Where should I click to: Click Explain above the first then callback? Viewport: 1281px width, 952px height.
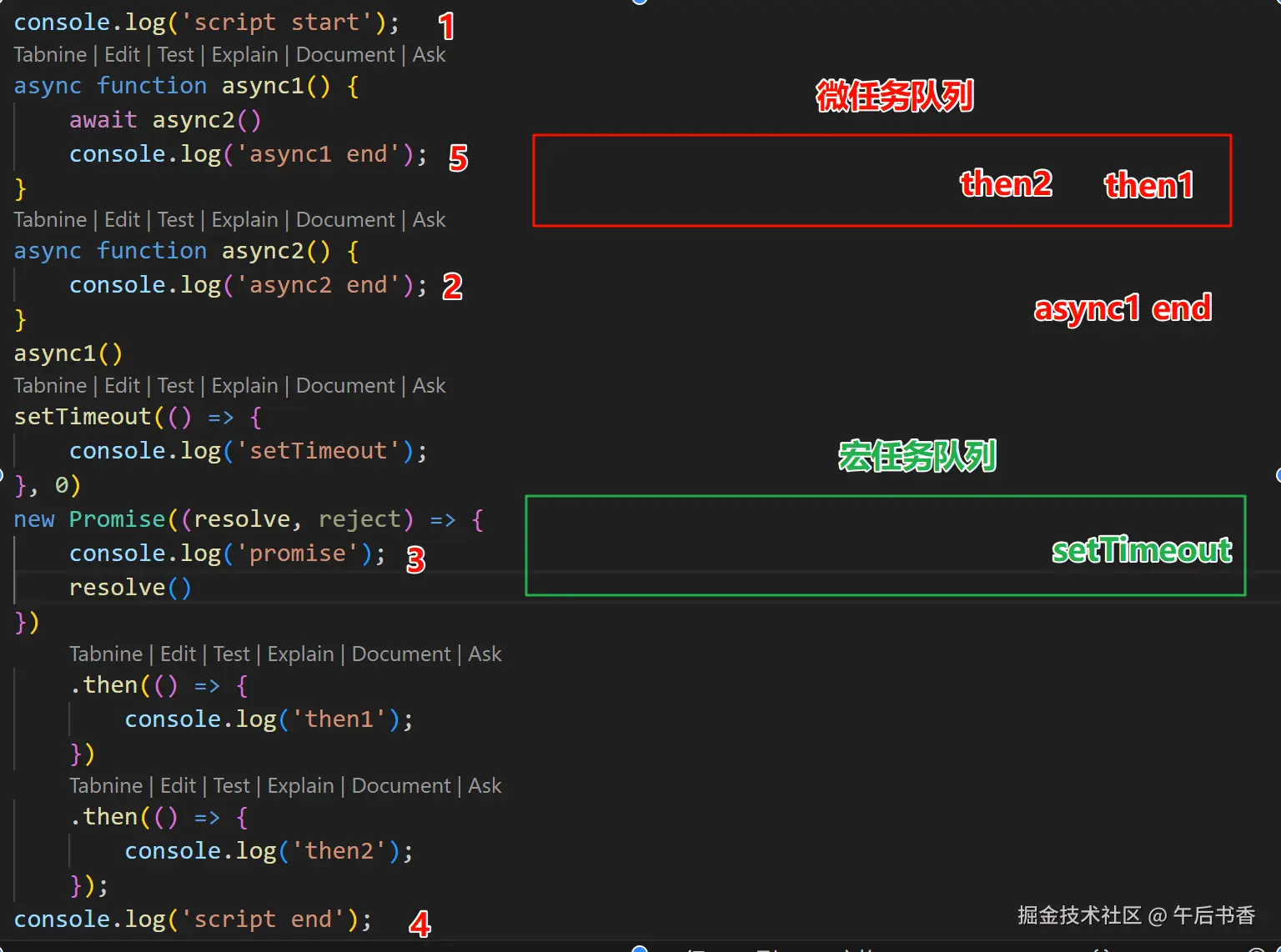pos(301,654)
